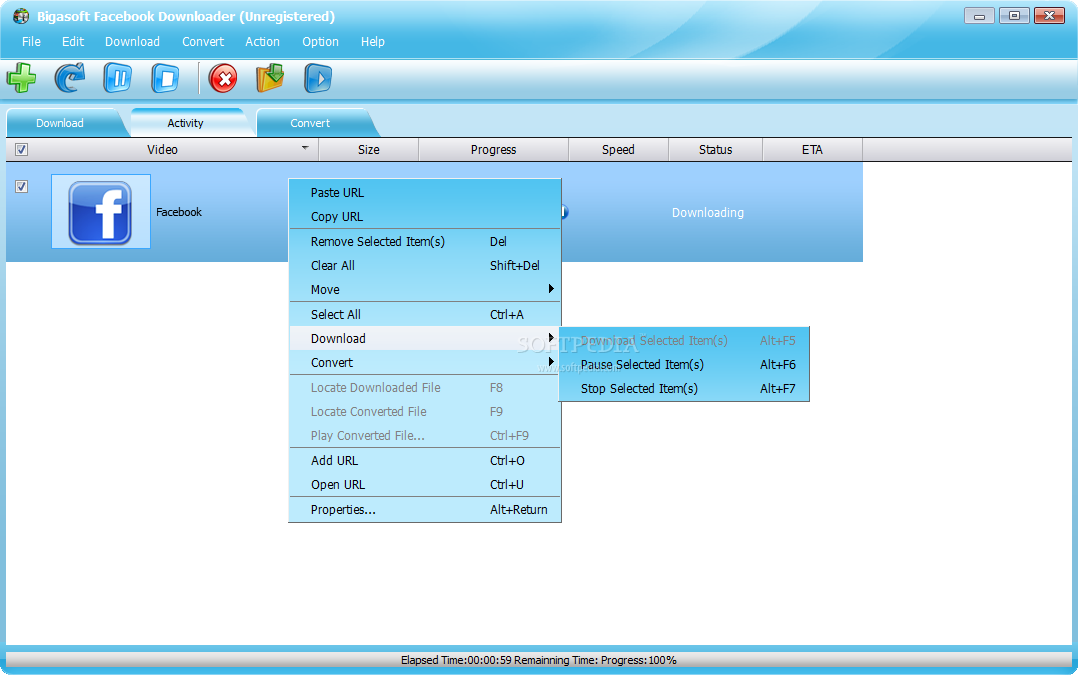
Task: Choose Stop Selected Item(s) in the submenu
Action: 685,388
